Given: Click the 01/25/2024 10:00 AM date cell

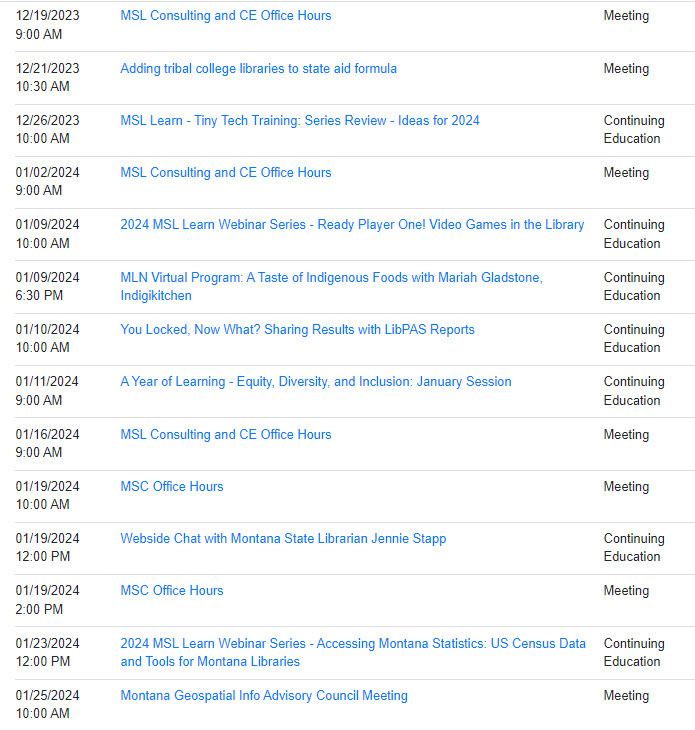Looking at the screenshot, I should [x=47, y=705].
